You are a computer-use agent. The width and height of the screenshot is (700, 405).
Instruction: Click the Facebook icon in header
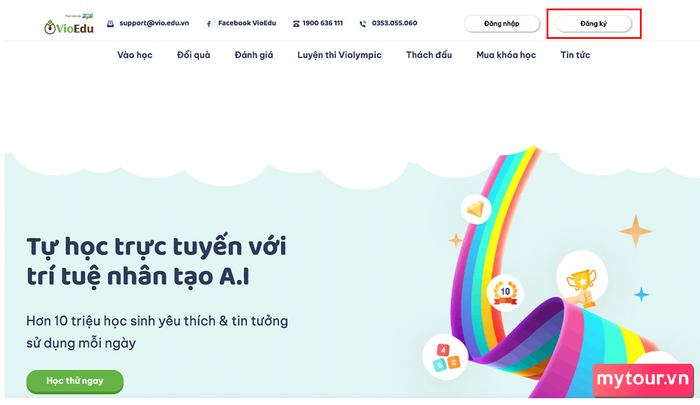[208, 24]
